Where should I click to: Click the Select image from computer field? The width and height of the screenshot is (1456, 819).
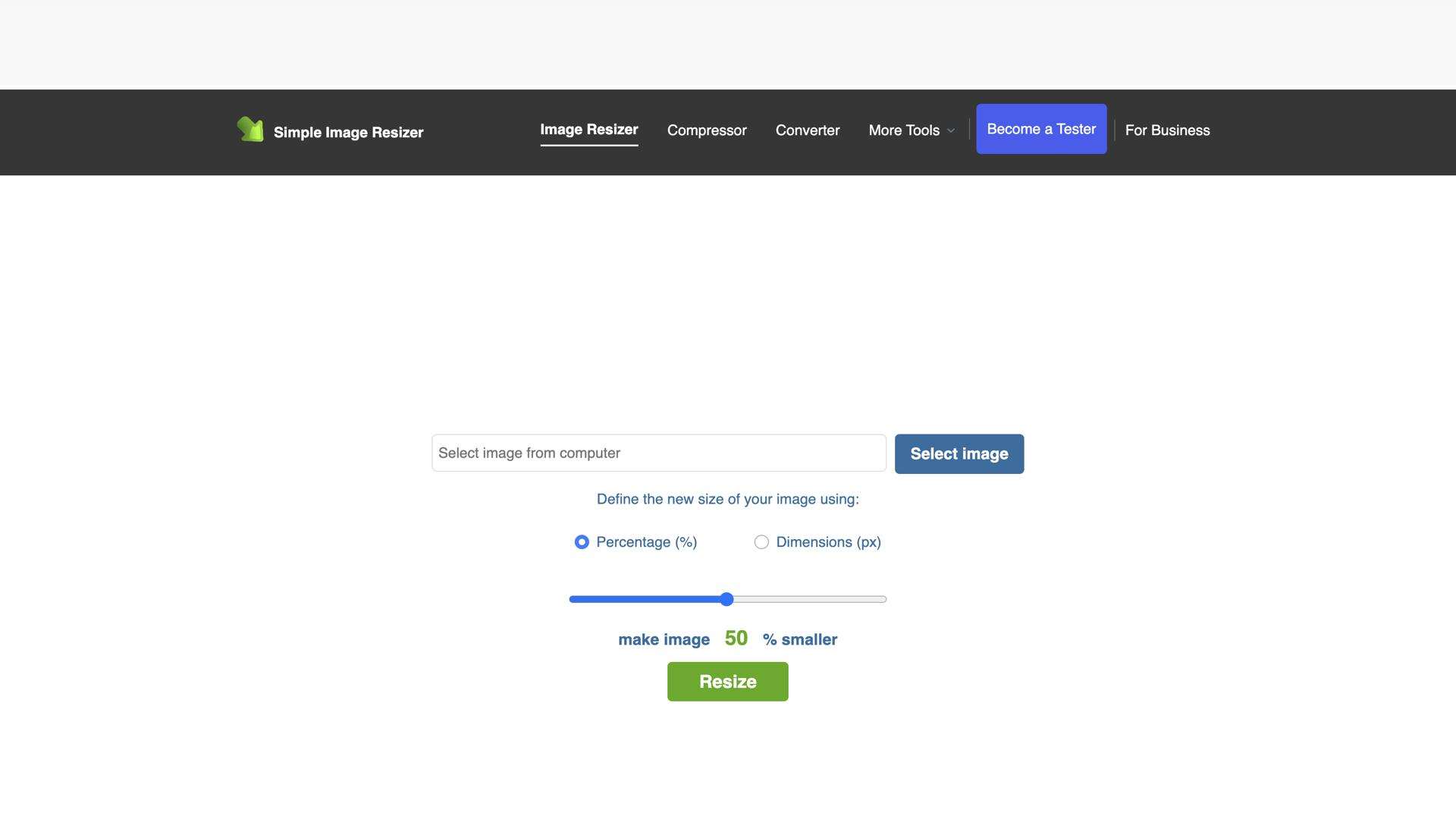(x=658, y=453)
